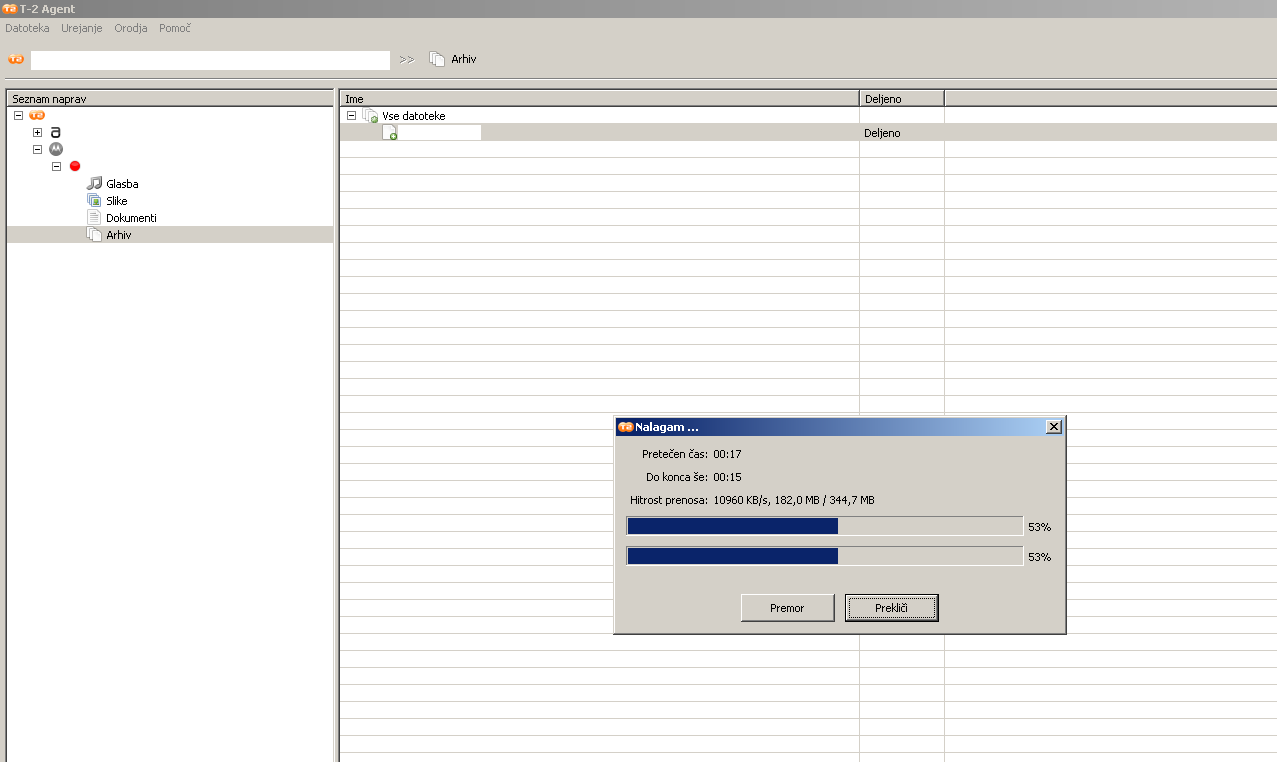The width and height of the screenshot is (1277, 762).
Task: Collapse the Vse datoteke tree node
Action: click(x=351, y=116)
